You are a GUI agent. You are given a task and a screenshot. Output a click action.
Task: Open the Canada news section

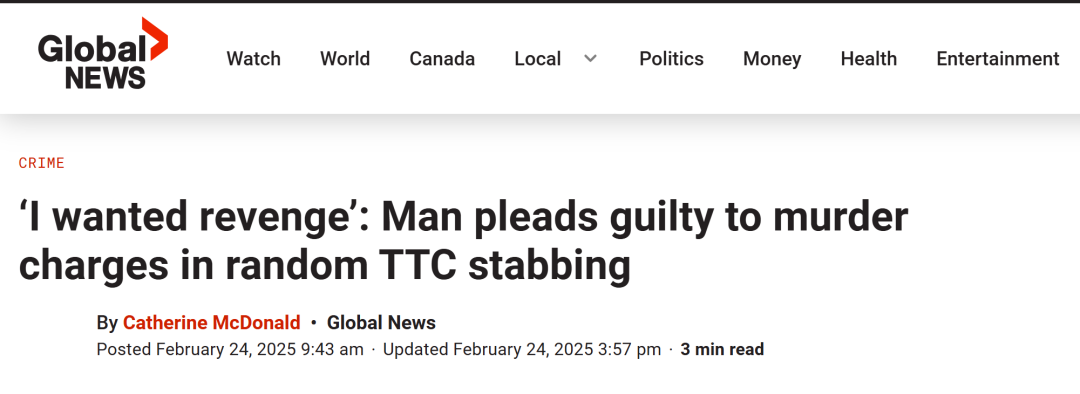pos(442,59)
